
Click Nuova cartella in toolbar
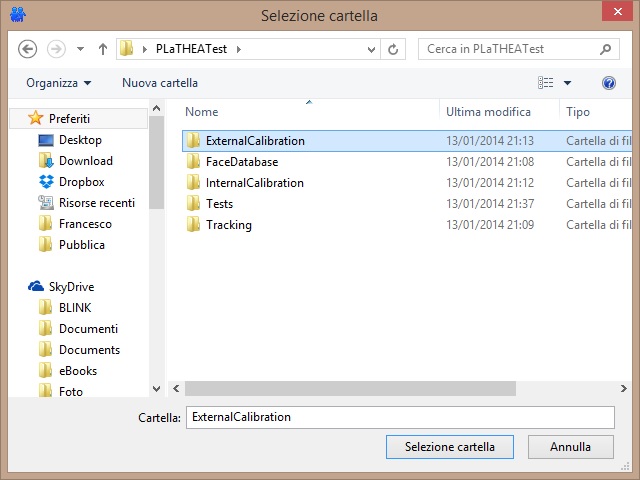(x=160, y=83)
